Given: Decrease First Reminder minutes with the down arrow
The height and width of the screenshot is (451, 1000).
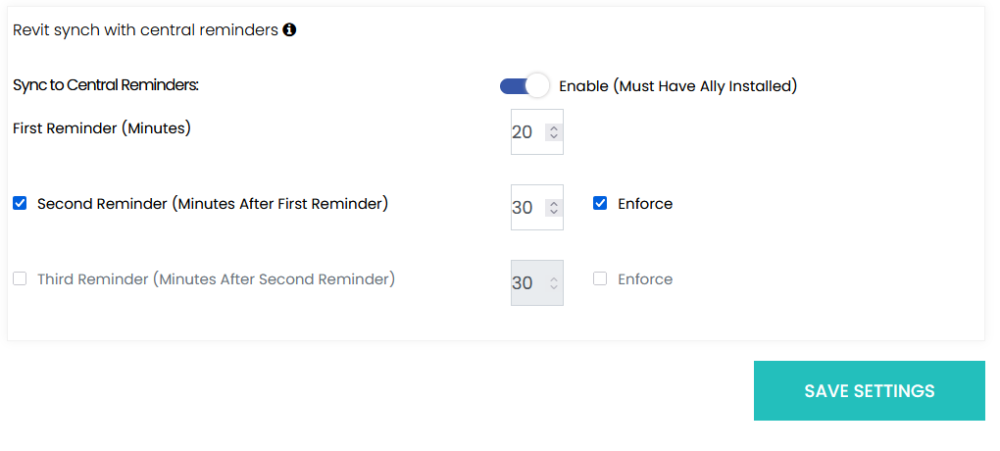Looking at the screenshot, I should 554,137.
